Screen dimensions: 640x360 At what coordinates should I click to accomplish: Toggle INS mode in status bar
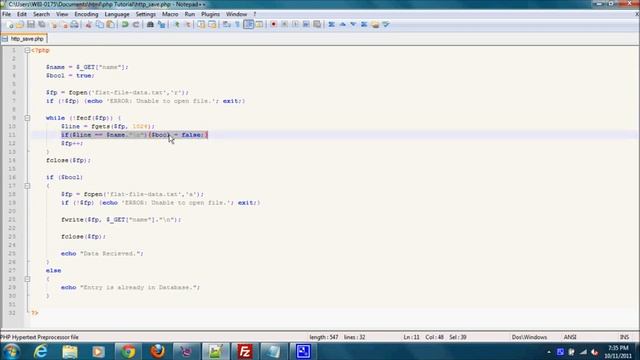[x=624, y=337]
